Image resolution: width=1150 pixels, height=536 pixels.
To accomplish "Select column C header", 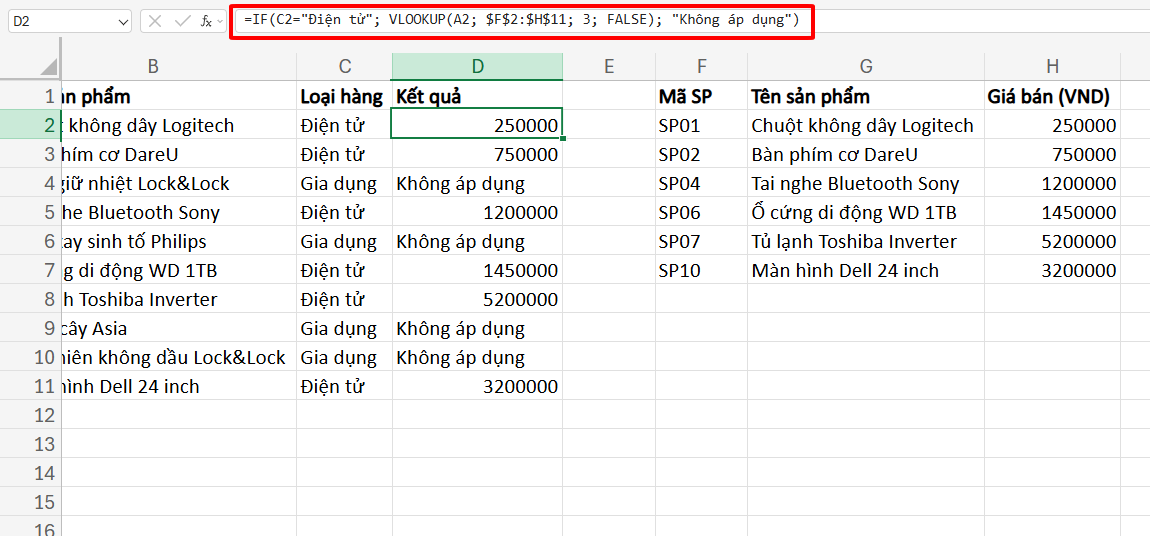I will (345, 66).
